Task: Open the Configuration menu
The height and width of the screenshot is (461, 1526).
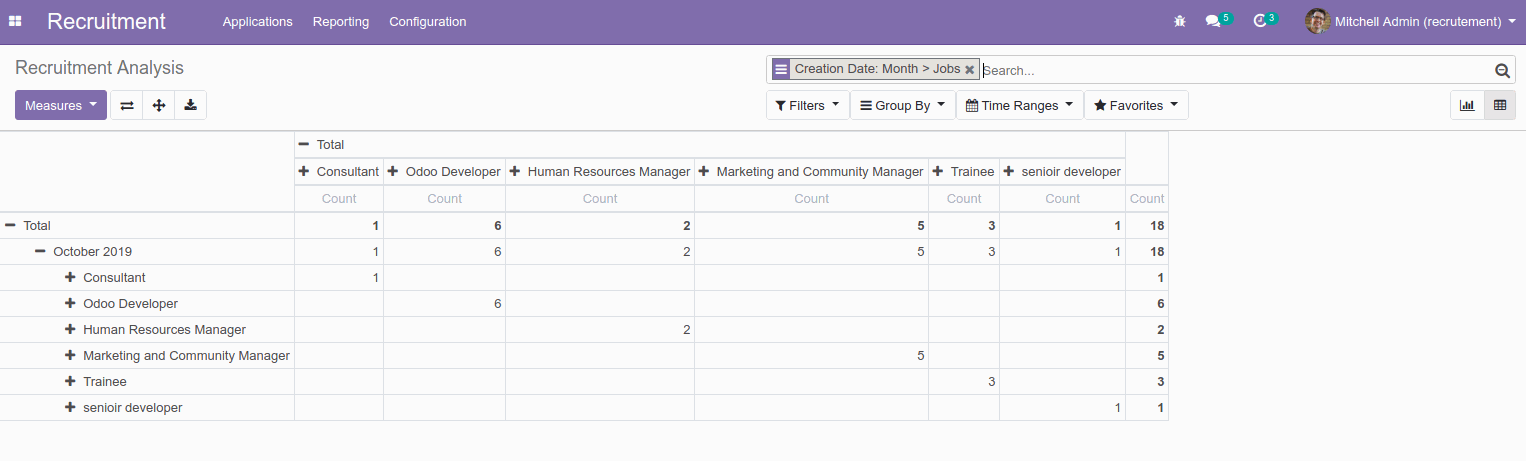Action: point(427,21)
